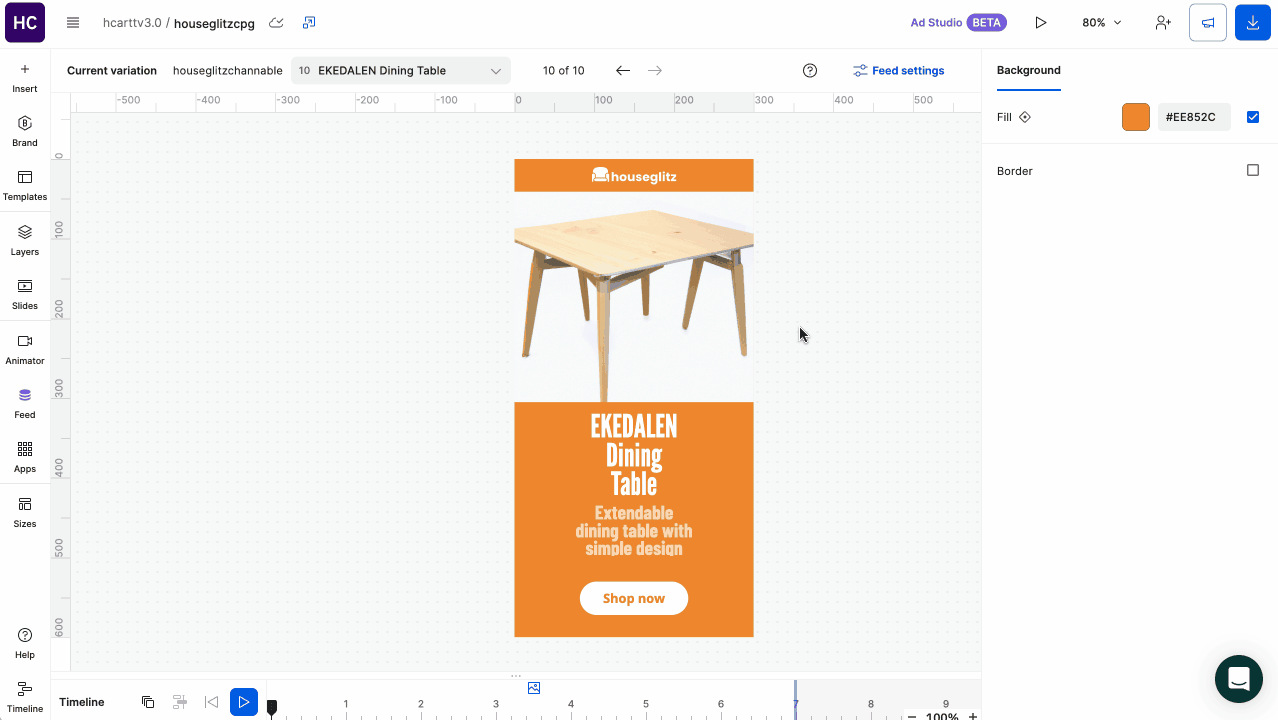
Task: Open the Insert panel
Action: [x=25, y=78]
